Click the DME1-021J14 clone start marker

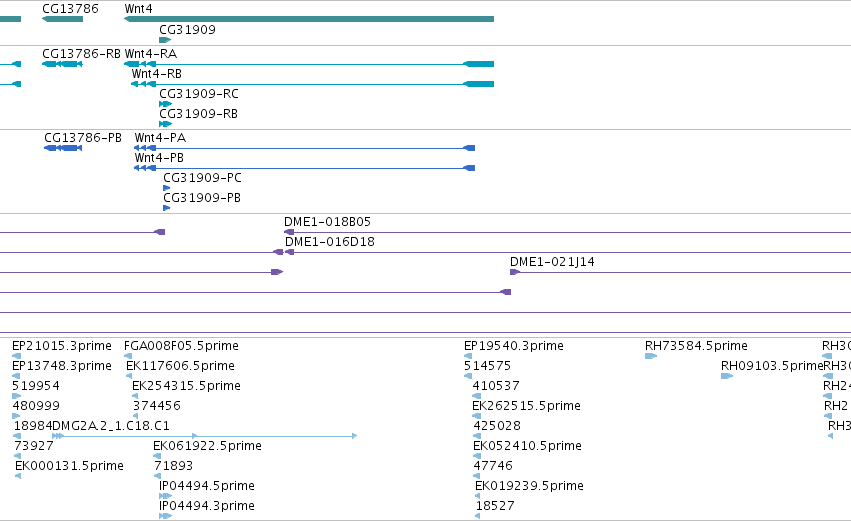click(x=515, y=272)
